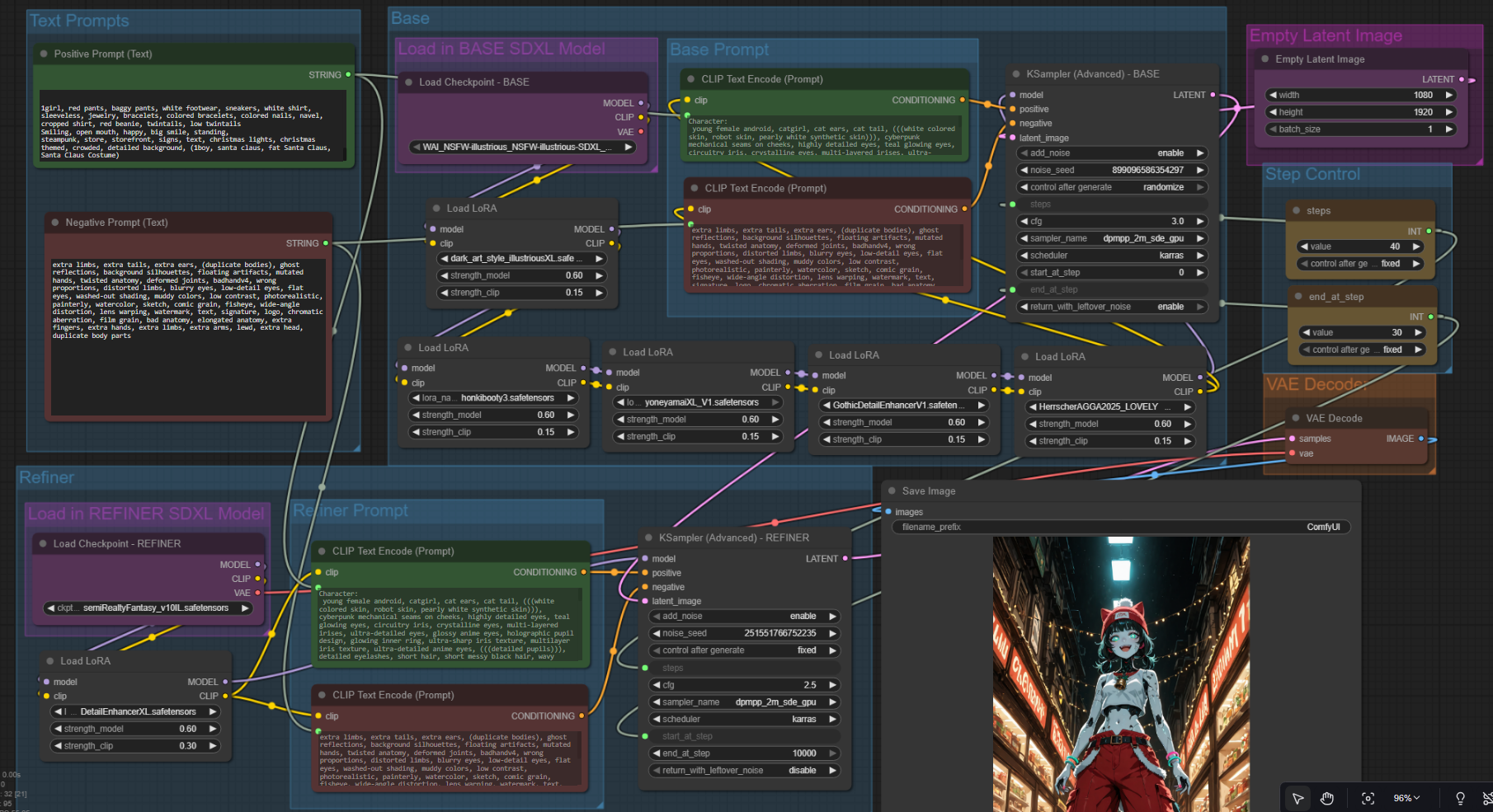Edit the filename_prefix field in Save Image
1493x812 pixels.
click(x=1121, y=527)
